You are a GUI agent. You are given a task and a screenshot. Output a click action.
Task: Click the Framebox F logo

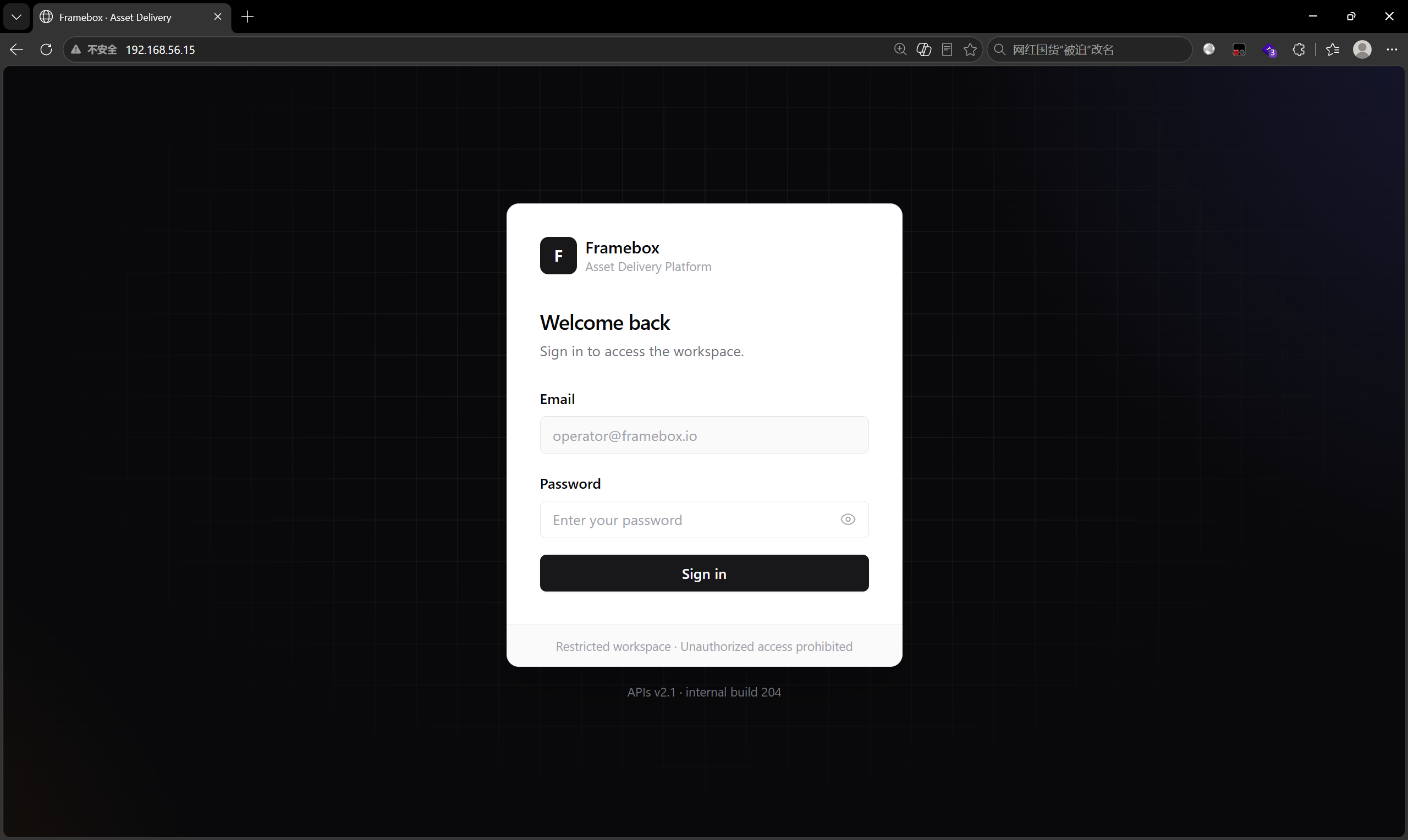pos(558,255)
